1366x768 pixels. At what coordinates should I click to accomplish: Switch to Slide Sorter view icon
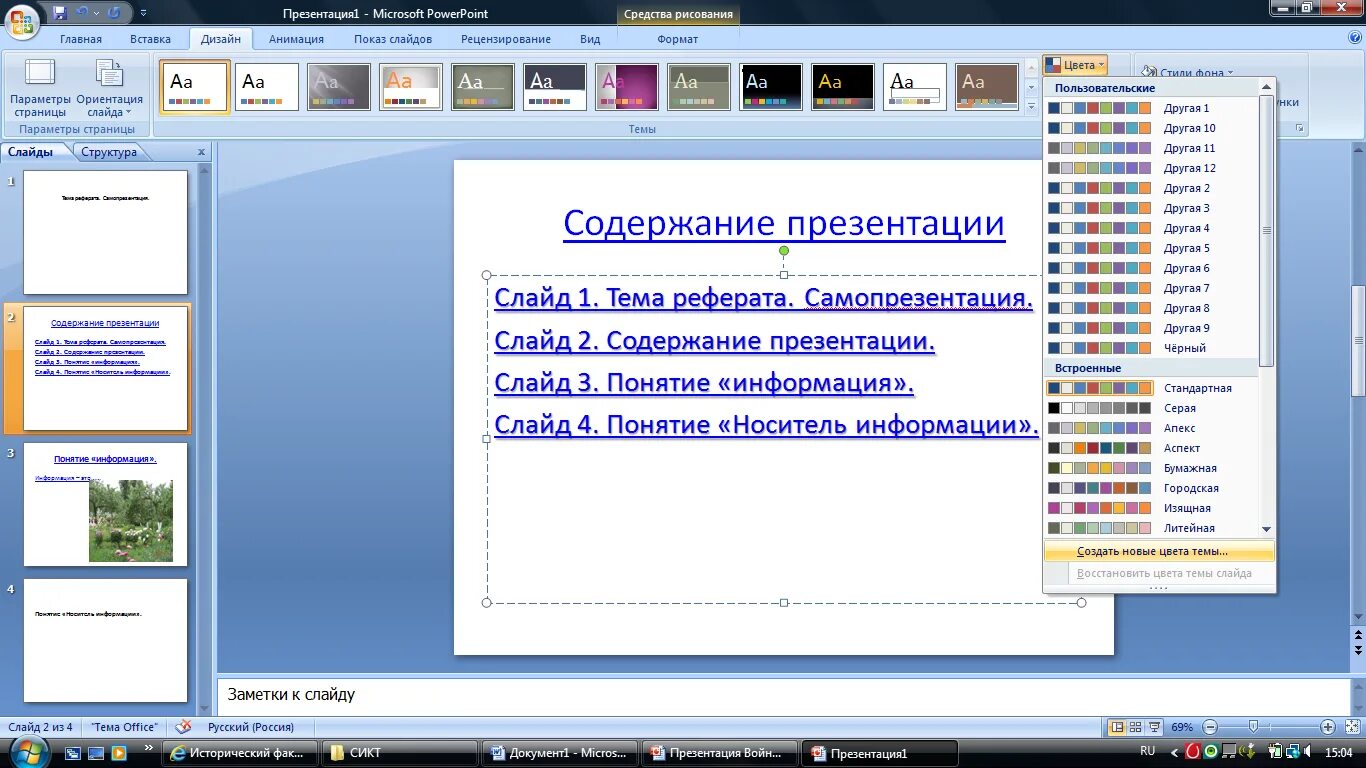tap(1136, 727)
